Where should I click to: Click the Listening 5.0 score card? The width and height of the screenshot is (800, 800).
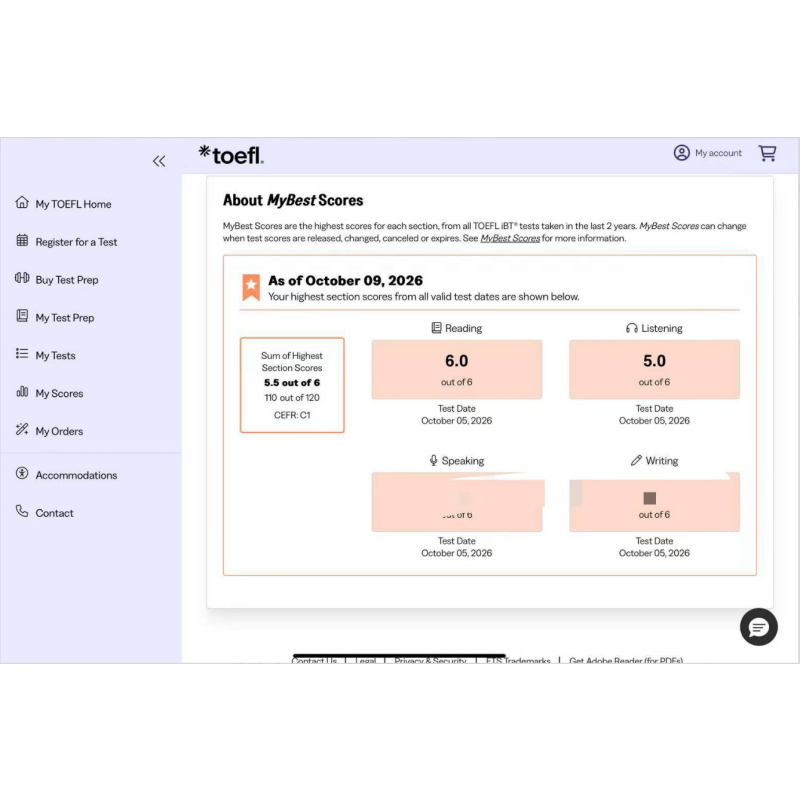coord(654,369)
